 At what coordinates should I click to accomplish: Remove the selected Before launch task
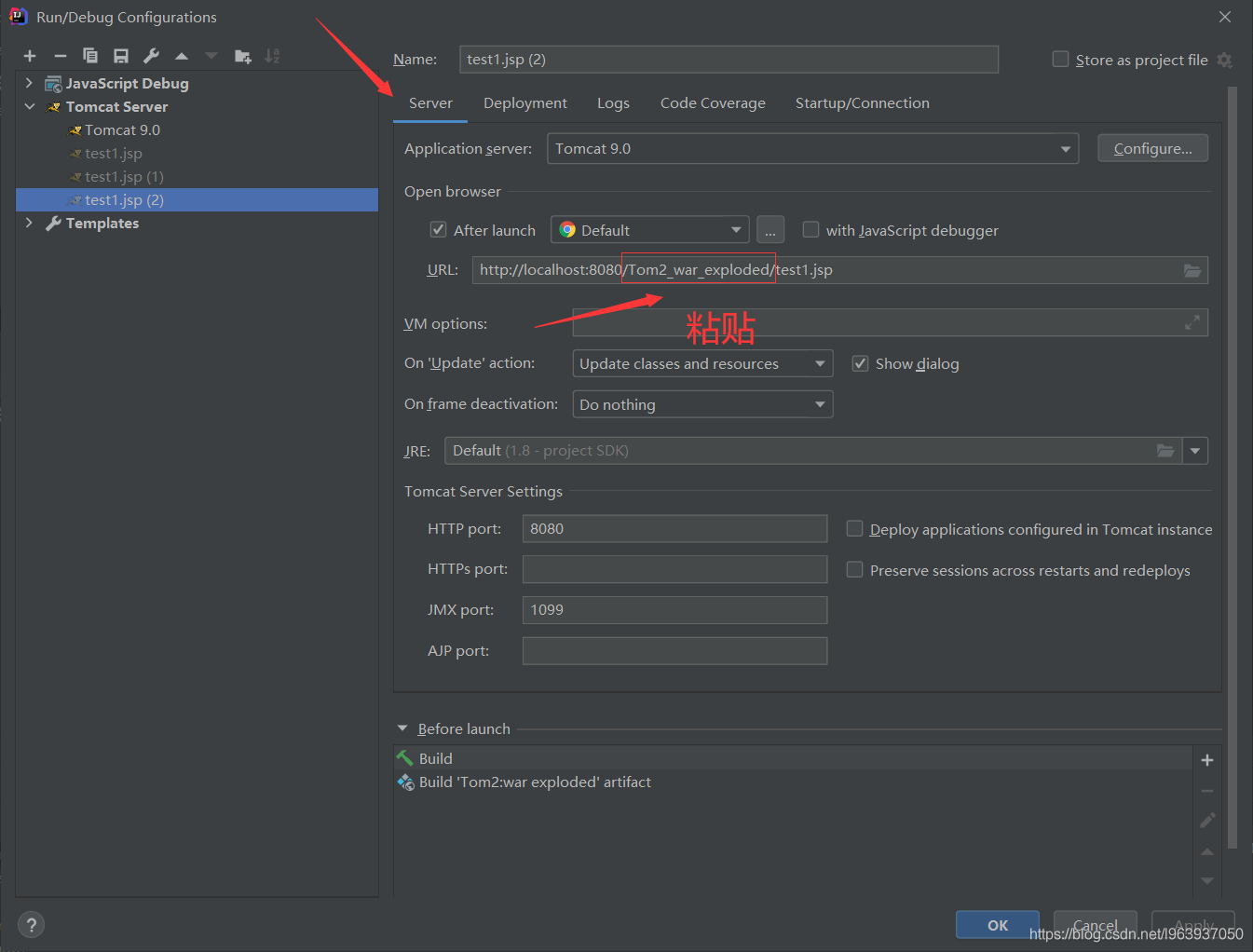pos(1207,791)
